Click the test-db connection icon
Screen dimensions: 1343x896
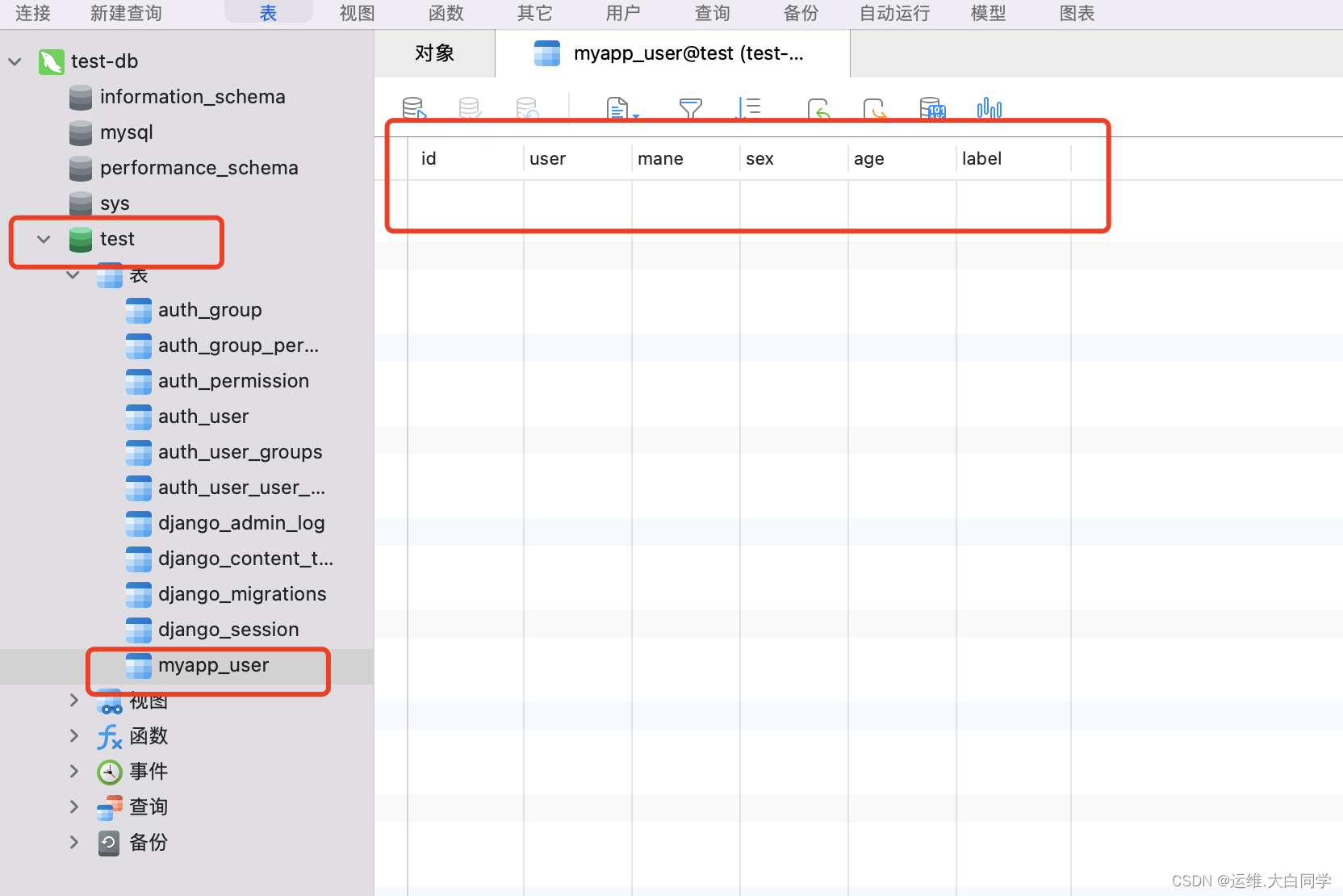pyautogui.click(x=52, y=61)
